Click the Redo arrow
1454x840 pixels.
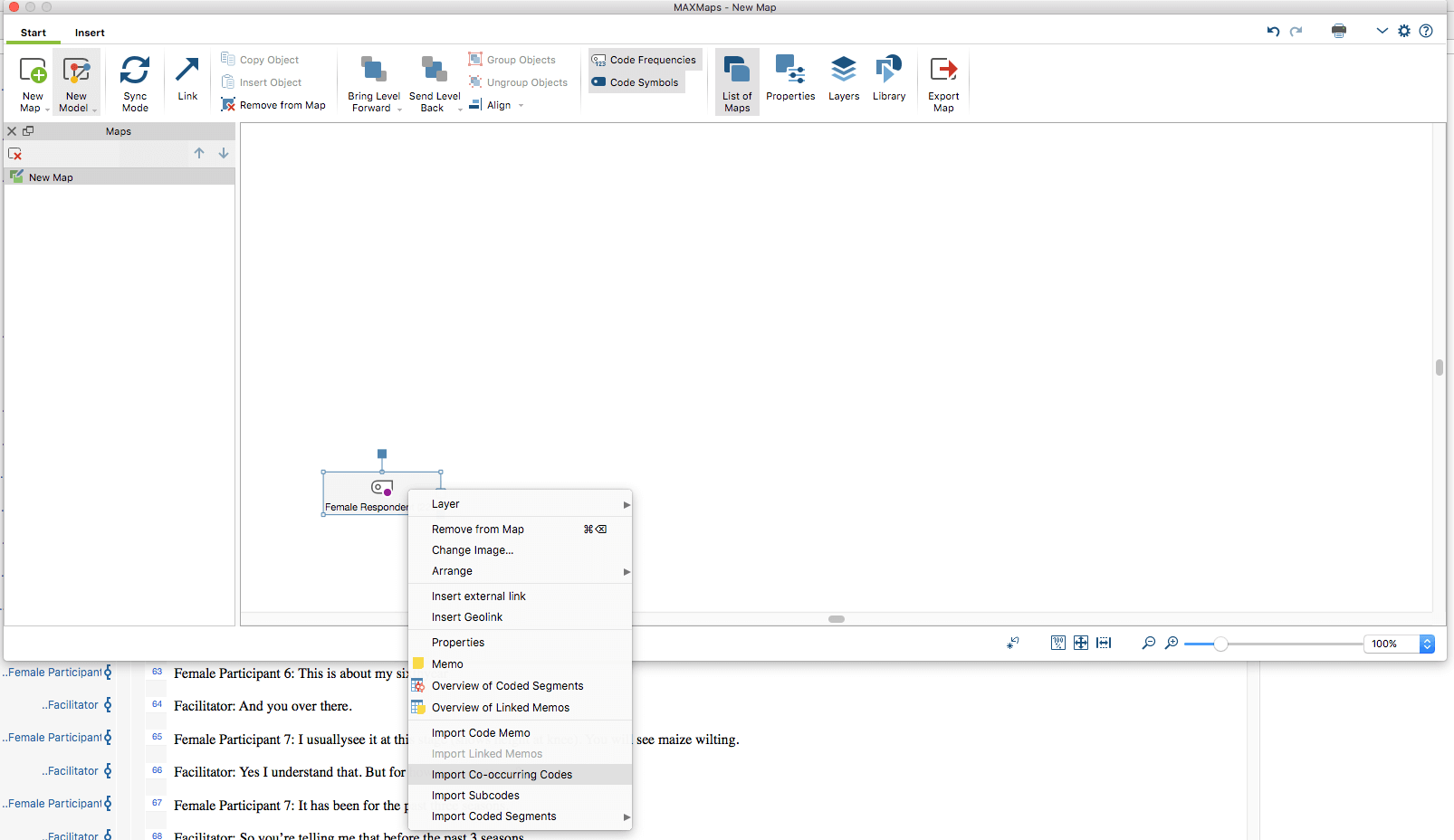[x=1296, y=31]
